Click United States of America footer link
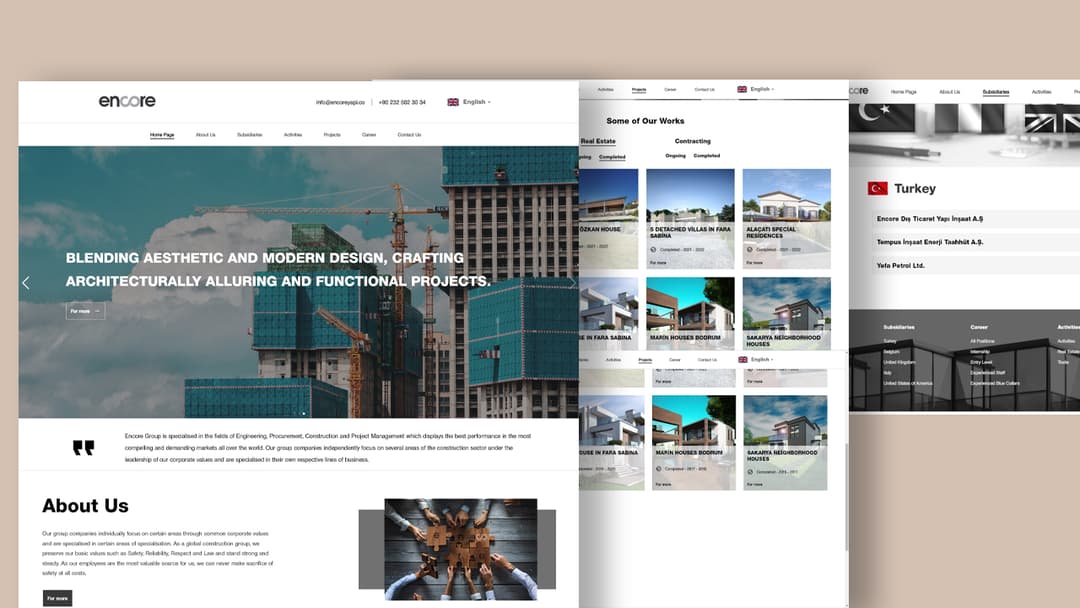The height and width of the screenshot is (608, 1080). pos(908,384)
